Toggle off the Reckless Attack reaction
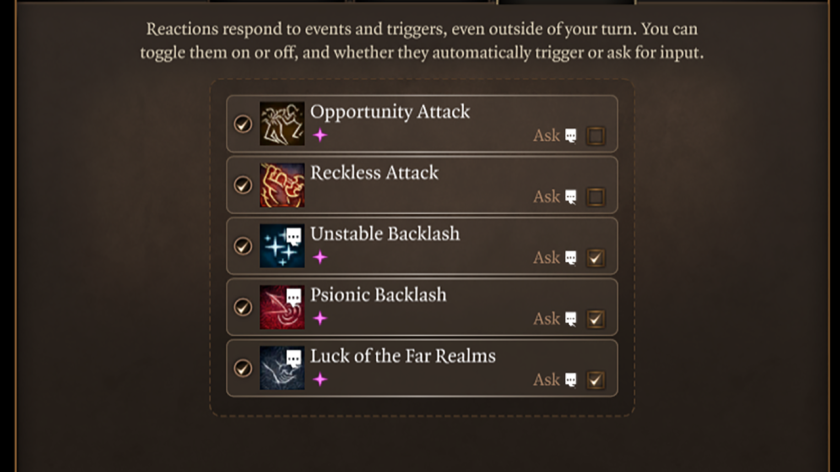This screenshot has height=472, width=840. point(242,185)
